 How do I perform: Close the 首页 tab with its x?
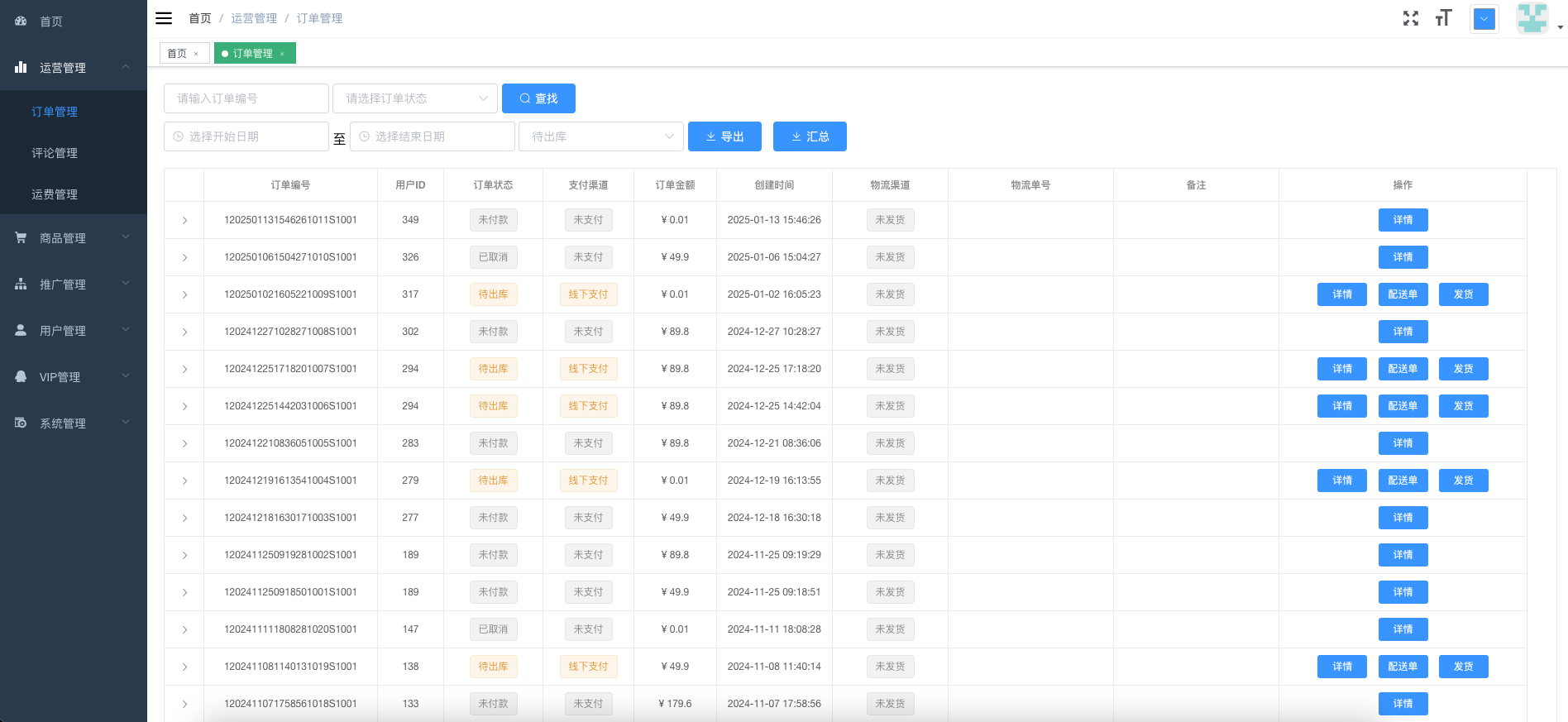point(196,54)
